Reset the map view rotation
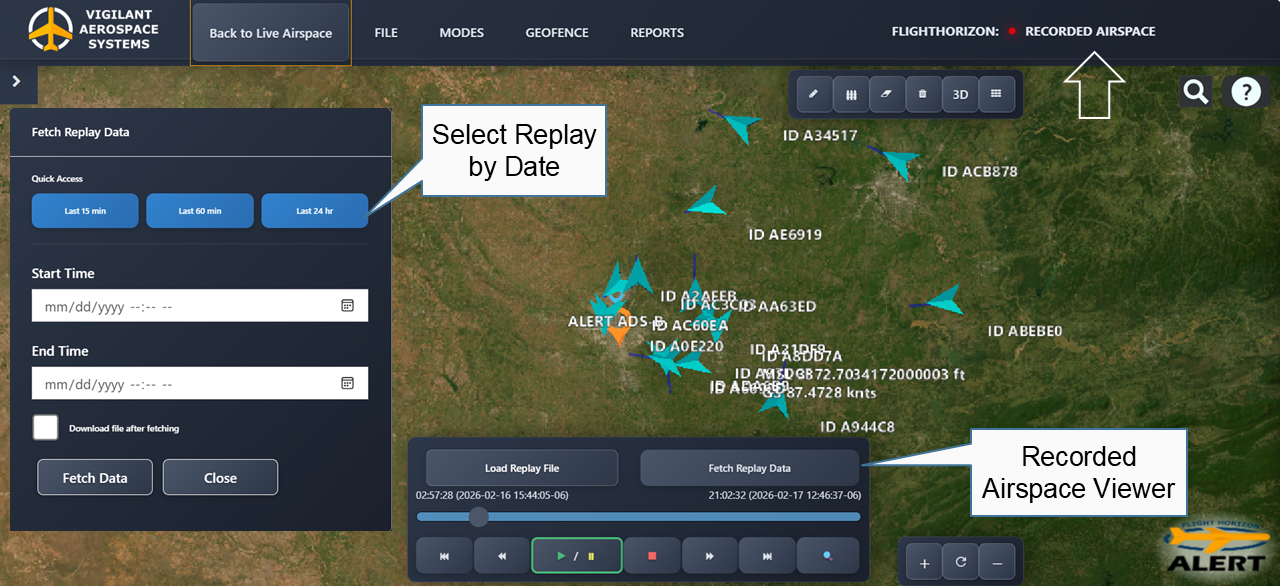1280x586 pixels. [x=960, y=563]
